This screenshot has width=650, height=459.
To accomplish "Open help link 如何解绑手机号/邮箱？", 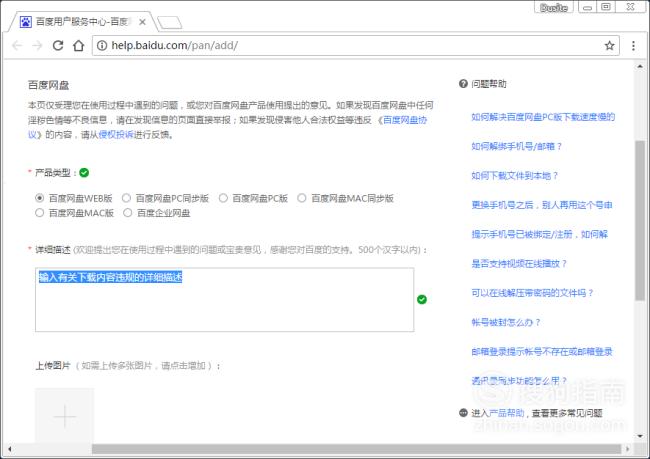I will [x=517, y=146].
